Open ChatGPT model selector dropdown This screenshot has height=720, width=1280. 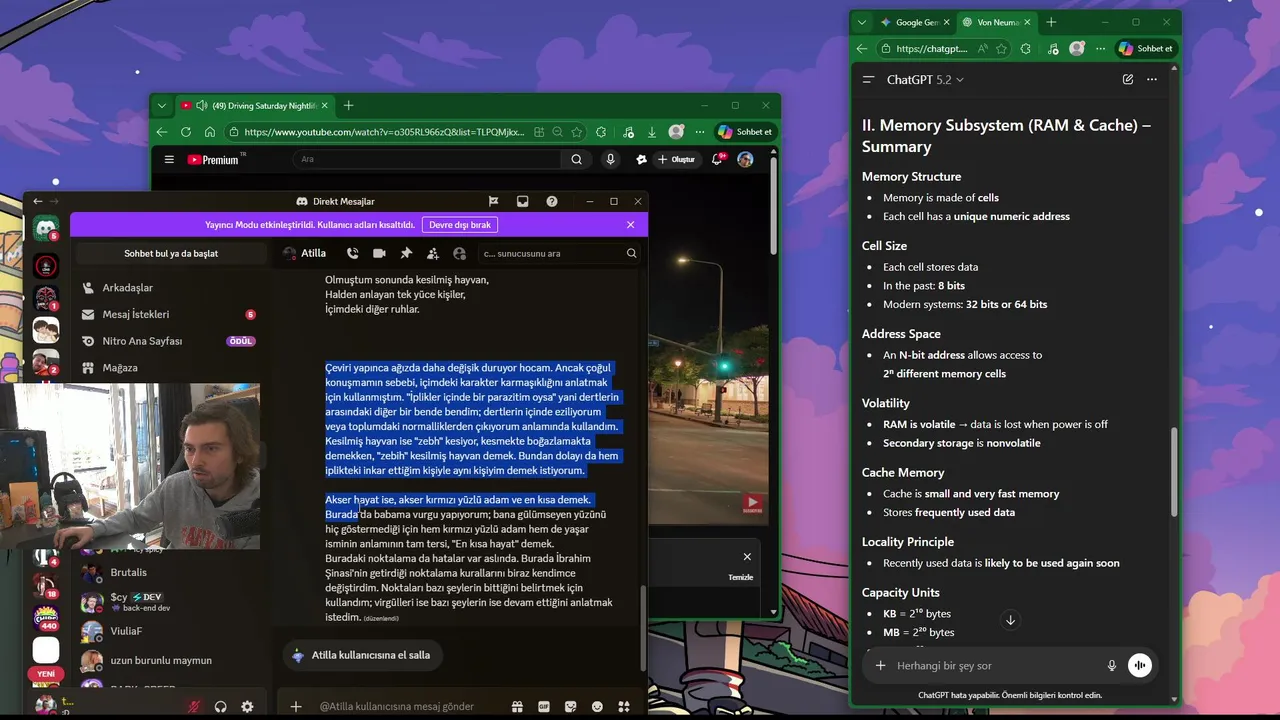point(925,79)
